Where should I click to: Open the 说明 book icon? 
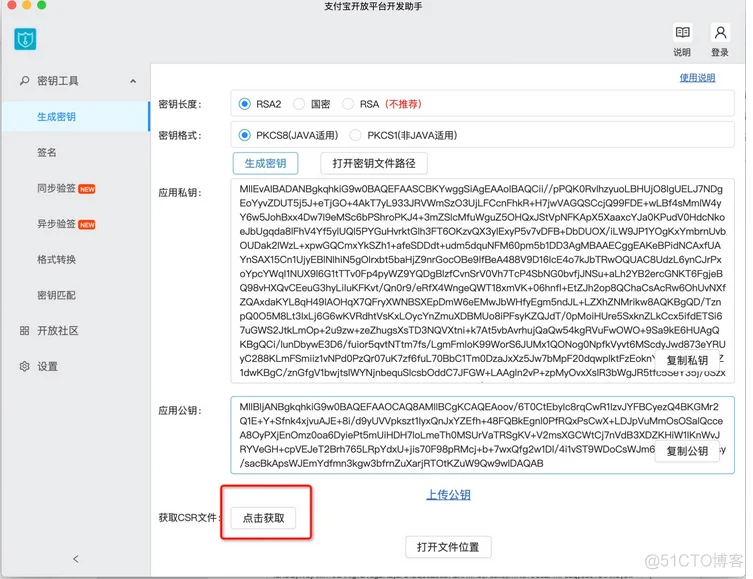[x=682, y=33]
